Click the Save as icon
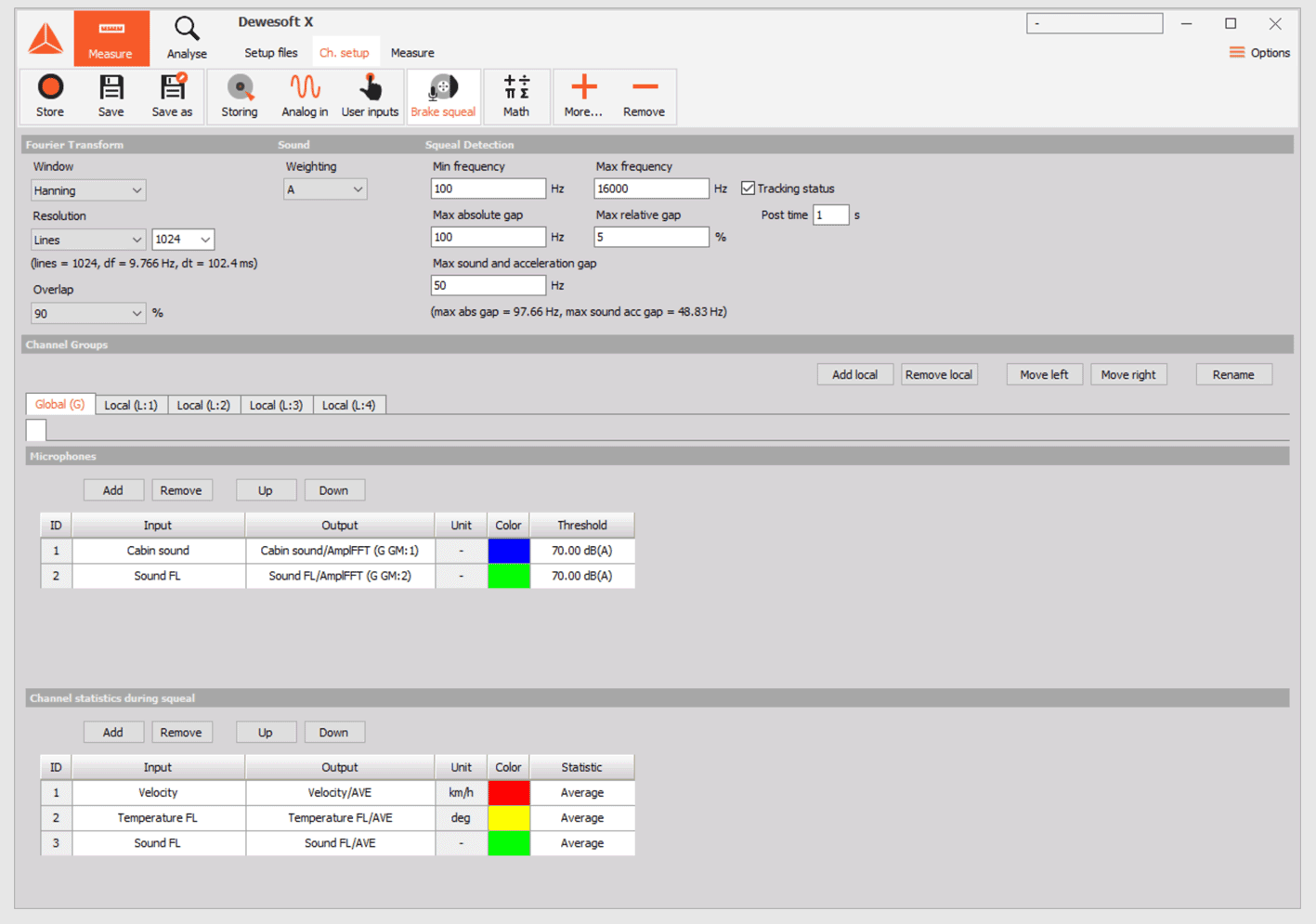Image resolution: width=1316 pixels, height=924 pixels. (171, 96)
